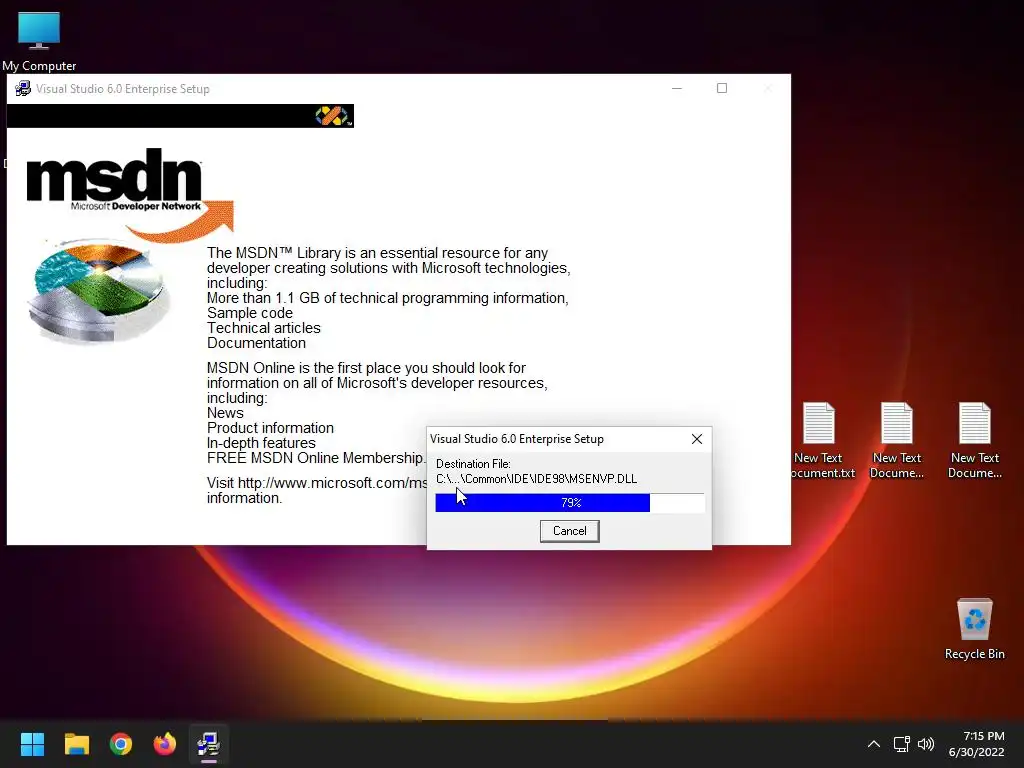Open the My Computer desktop icon
The image size is (1024, 768).
pyautogui.click(x=39, y=41)
